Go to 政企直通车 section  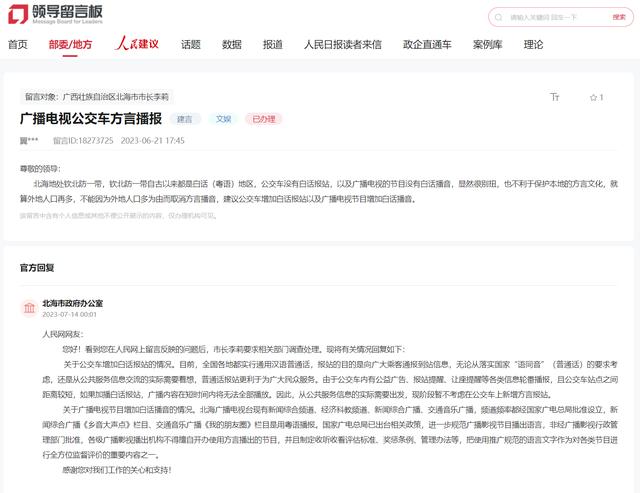[x=427, y=45]
